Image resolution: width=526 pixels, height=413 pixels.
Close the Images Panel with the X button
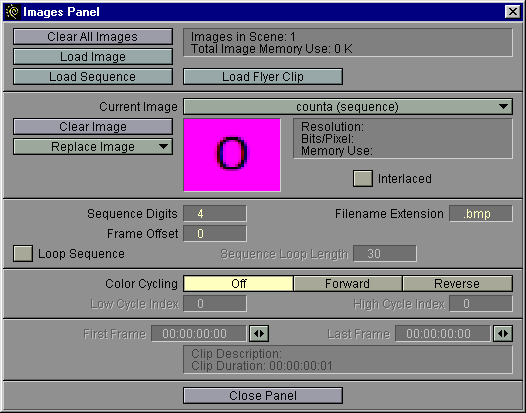pos(513,12)
